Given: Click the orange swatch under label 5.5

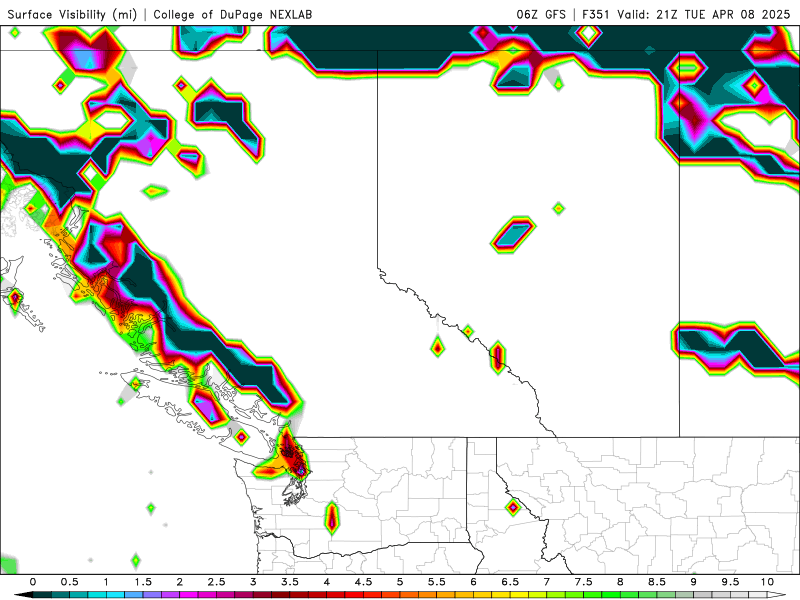Looking at the screenshot, I should [x=446, y=595].
